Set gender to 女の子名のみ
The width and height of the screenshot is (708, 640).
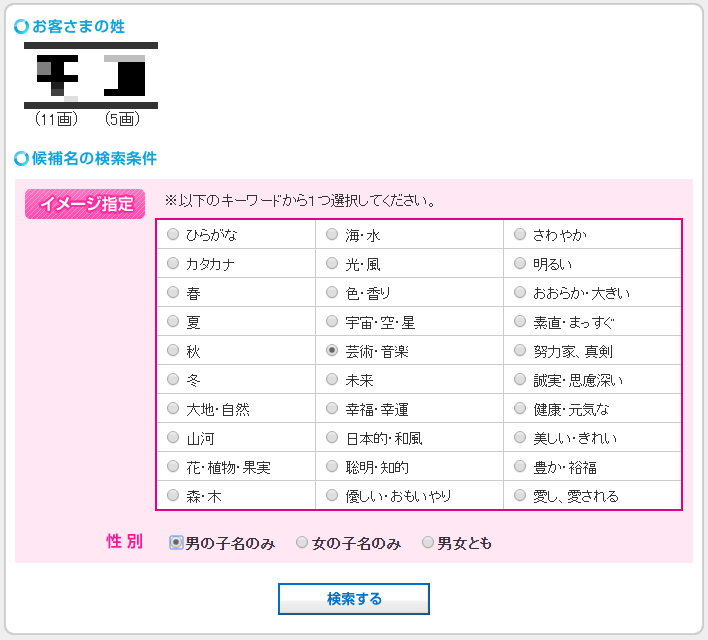click(x=302, y=542)
